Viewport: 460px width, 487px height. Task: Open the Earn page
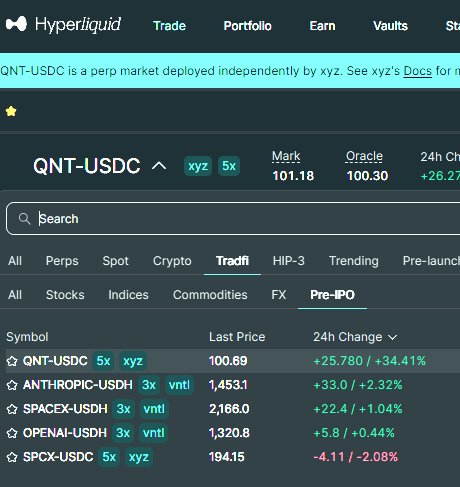(322, 26)
